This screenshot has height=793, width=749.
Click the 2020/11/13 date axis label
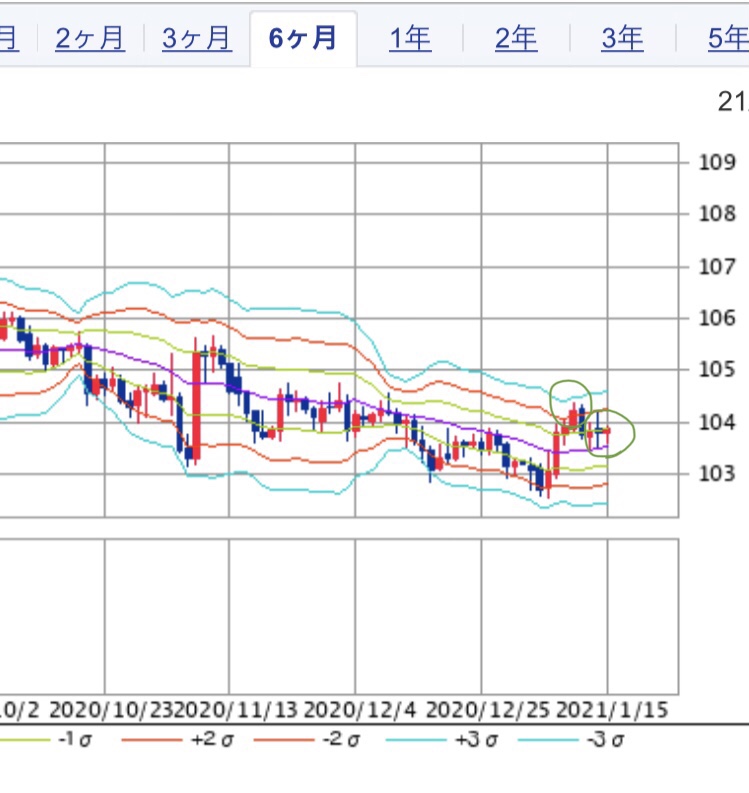click(x=238, y=710)
